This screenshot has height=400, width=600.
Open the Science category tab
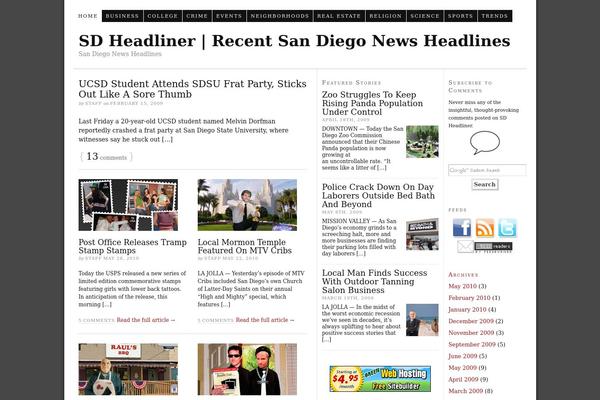(x=425, y=16)
